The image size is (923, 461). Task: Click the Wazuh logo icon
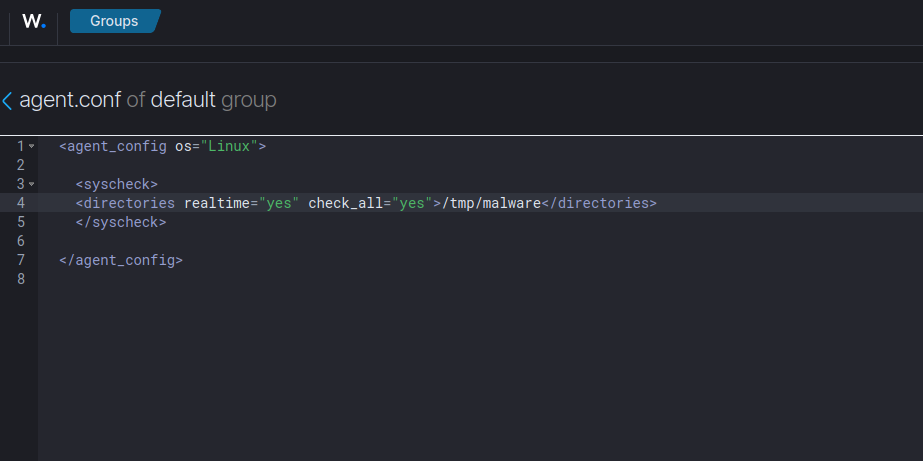34,22
